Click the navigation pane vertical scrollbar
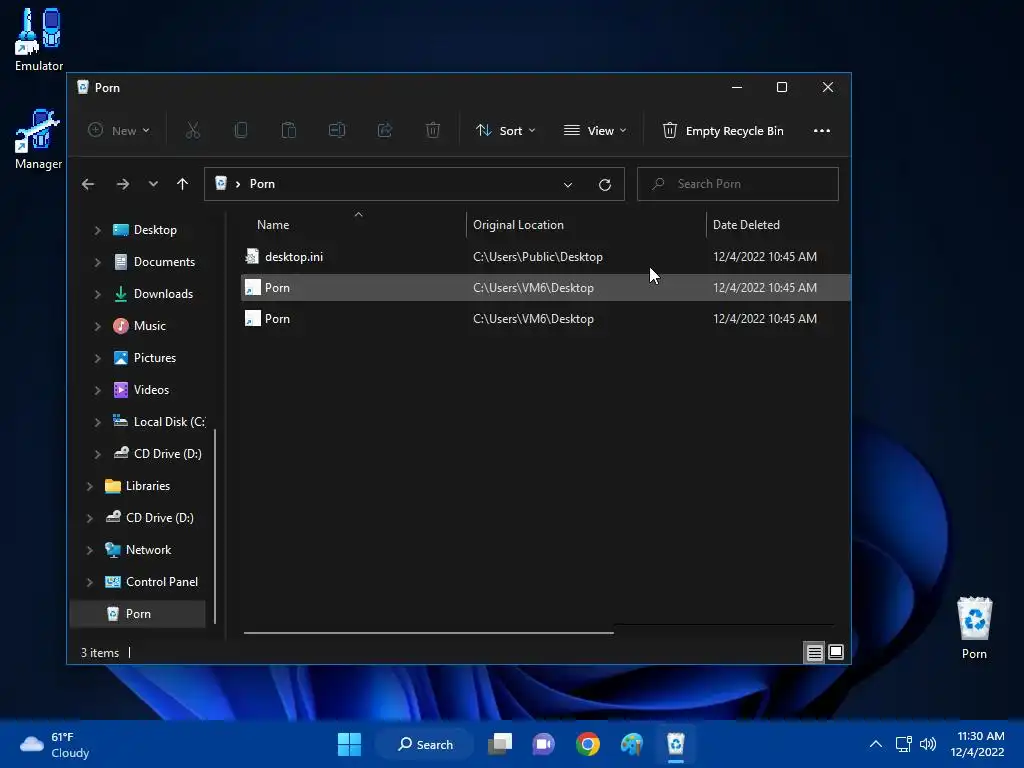 [215, 526]
